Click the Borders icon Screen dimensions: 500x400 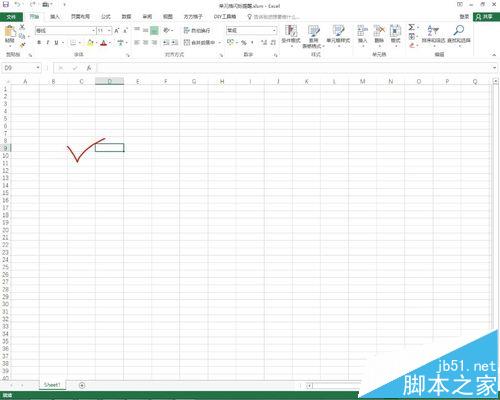73,43
